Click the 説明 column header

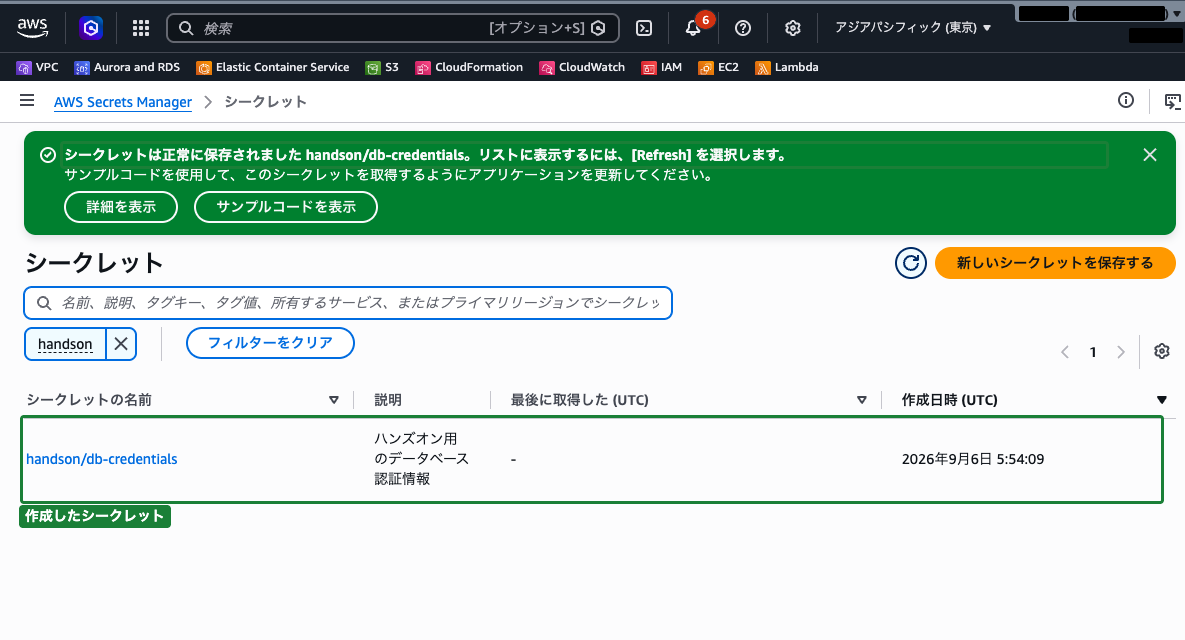(388, 400)
